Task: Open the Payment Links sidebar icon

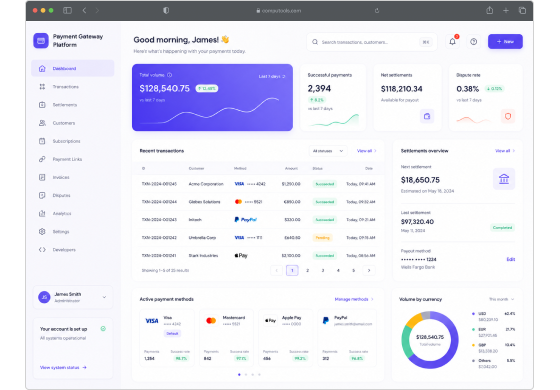Action: point(42,159)
